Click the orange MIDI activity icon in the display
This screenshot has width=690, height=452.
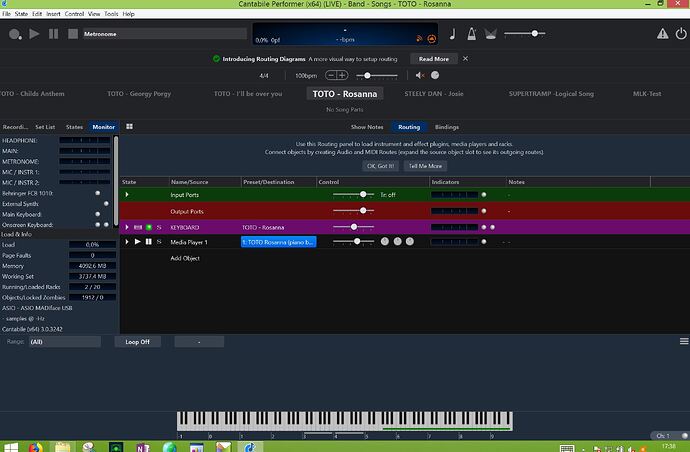click(419, 39)
